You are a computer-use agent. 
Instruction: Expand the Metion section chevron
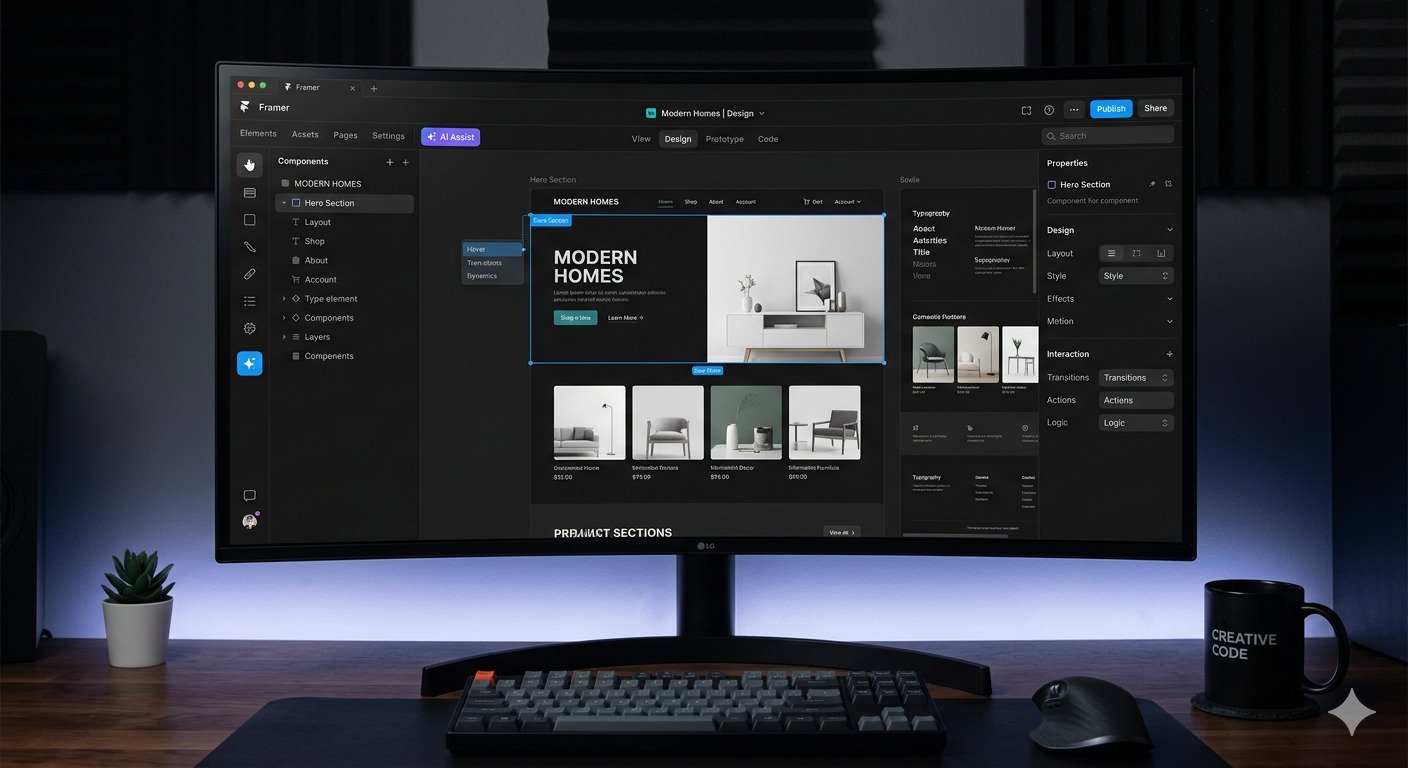1170,322
